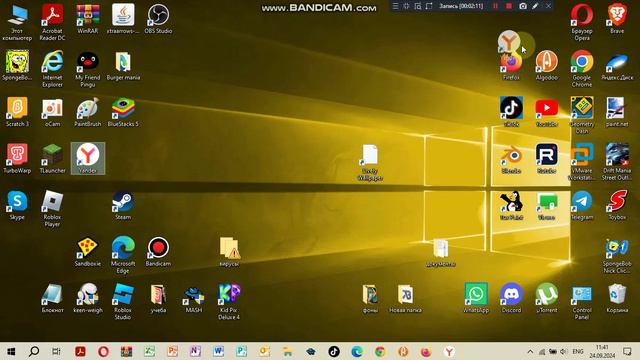Open the notification center in taskbar
Image resolution: width=640 pixels, height=360 pixels.
(627, 351)
